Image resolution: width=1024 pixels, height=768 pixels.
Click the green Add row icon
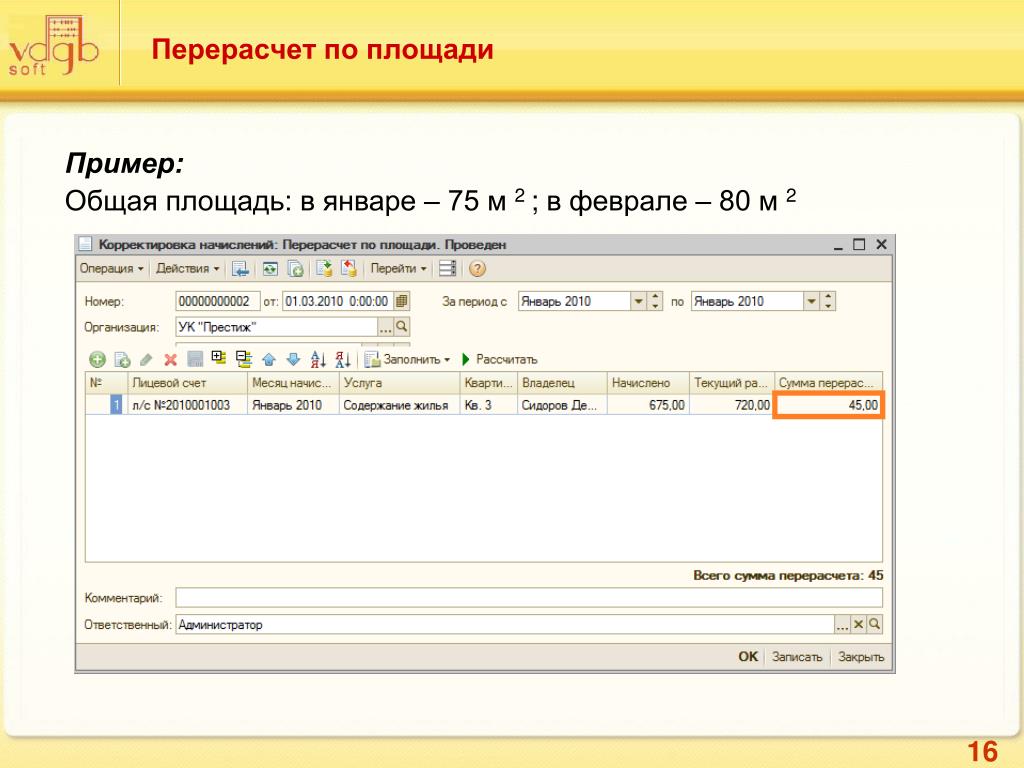97,359
